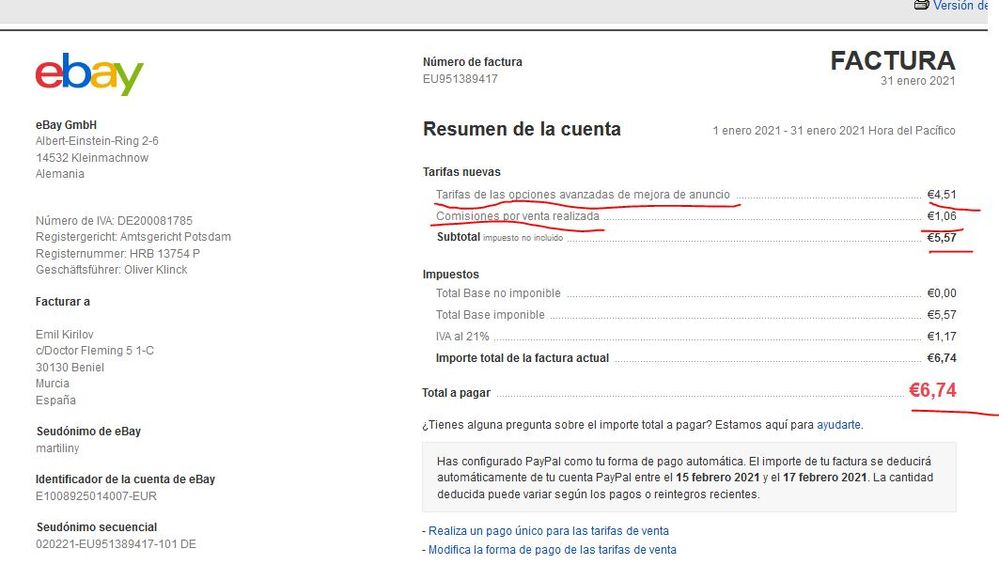The image size is (999, 567).
Task: Click the €4,51 amount
Action: click(942, 195)
